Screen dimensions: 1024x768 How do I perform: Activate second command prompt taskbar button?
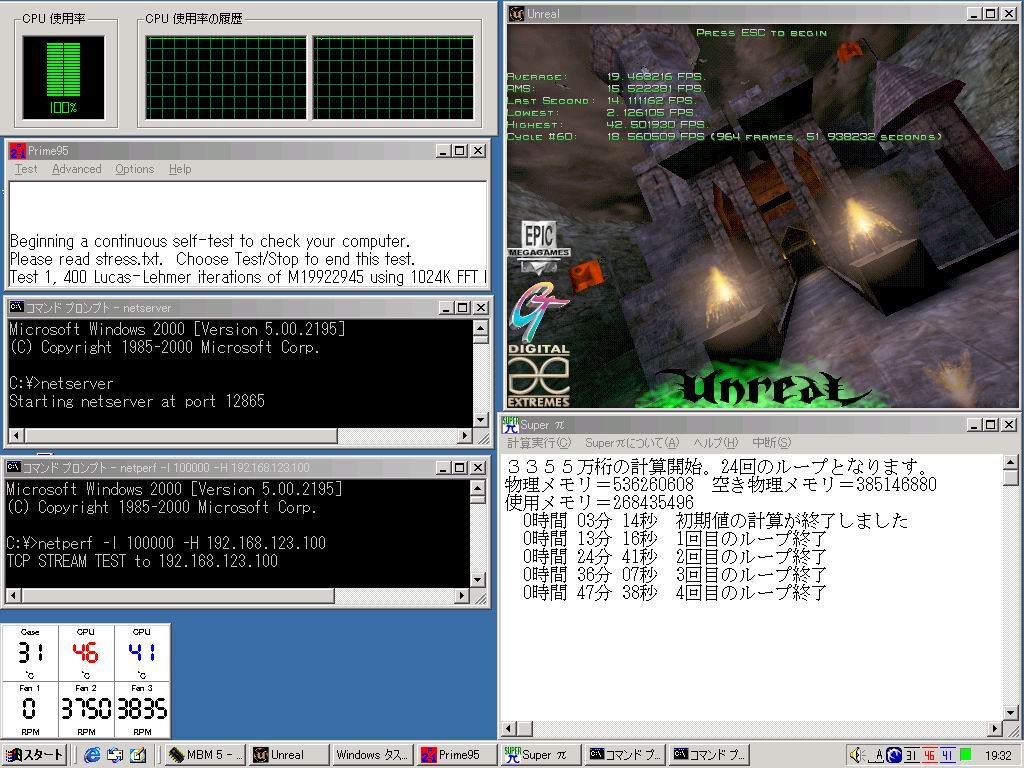[x=709, y=755]
